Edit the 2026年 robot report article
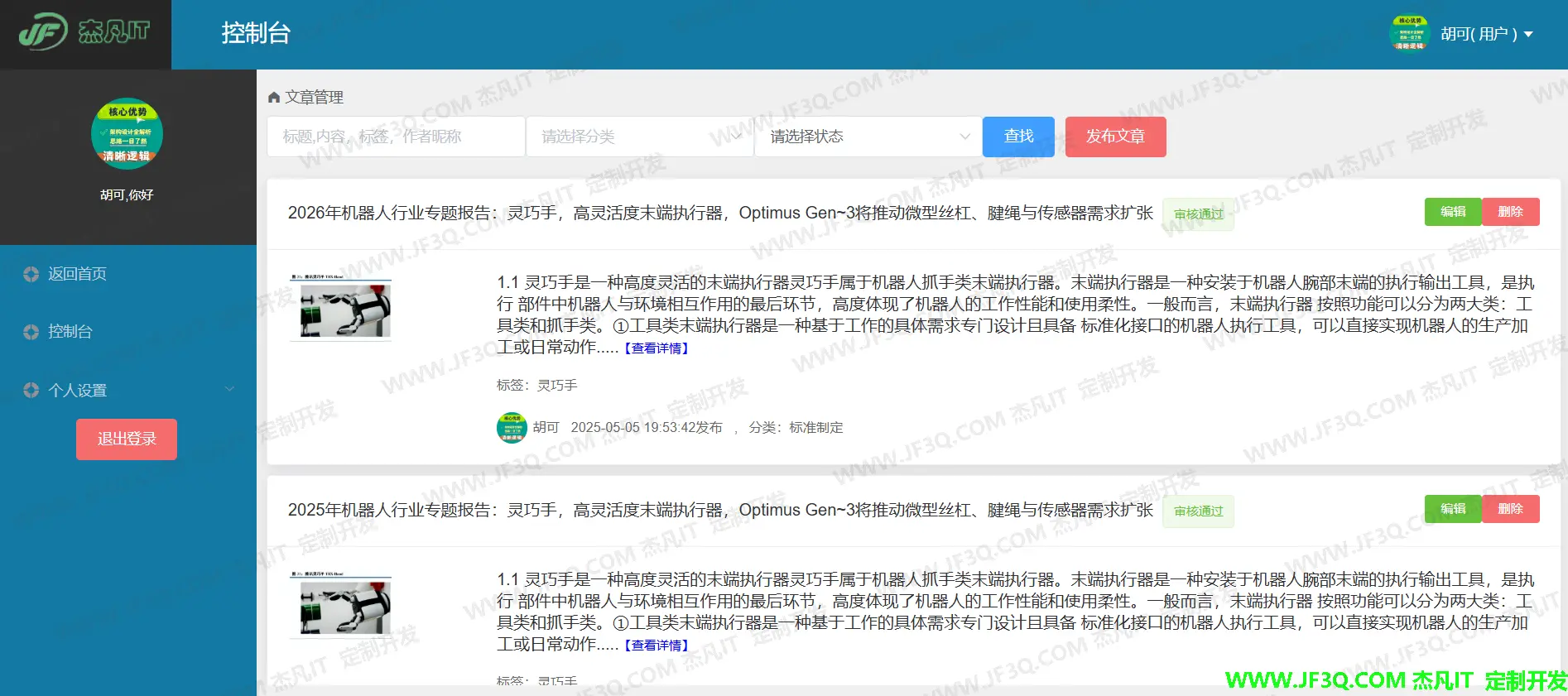This screenshot has height=696, width=1568. 1452,212
